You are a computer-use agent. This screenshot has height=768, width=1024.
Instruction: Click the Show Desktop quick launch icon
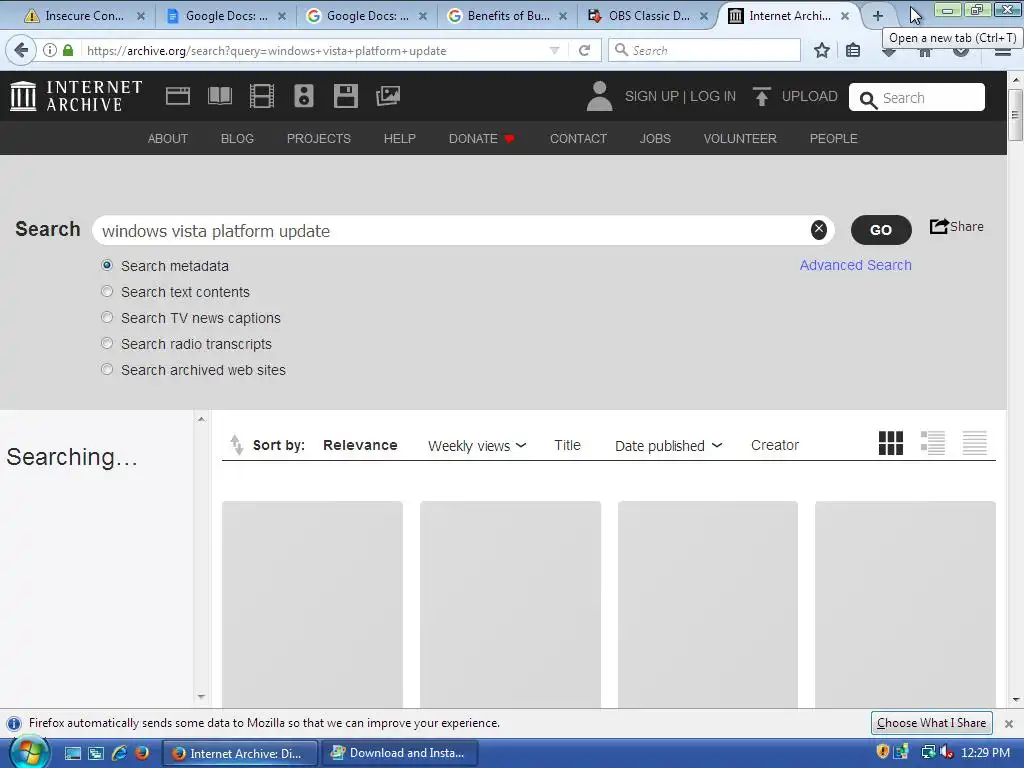[72, 753]
